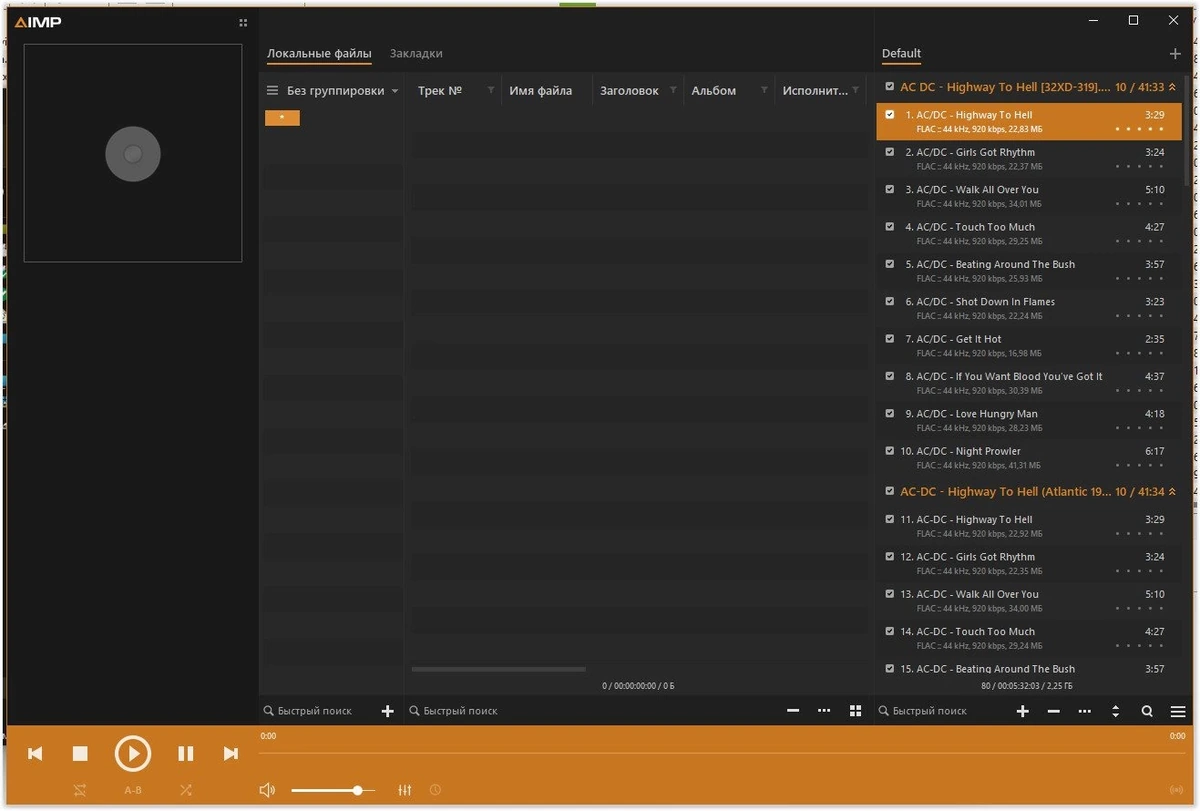Collapse the AC-DC Atlantic album group
The height and width of the screenshot is (811, 1200).
1173,492
